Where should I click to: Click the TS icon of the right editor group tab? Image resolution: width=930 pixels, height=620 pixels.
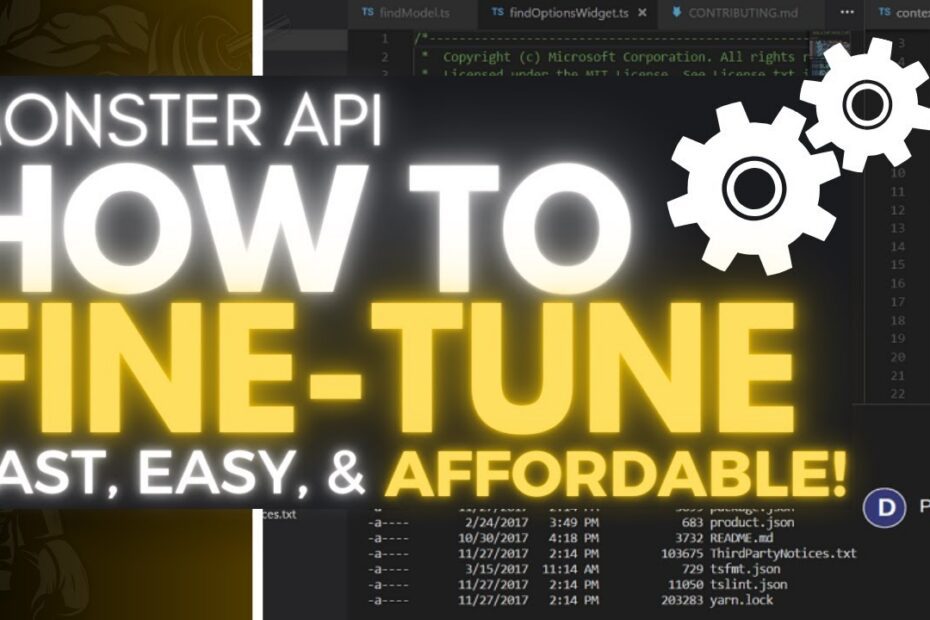tap(884, 12)
